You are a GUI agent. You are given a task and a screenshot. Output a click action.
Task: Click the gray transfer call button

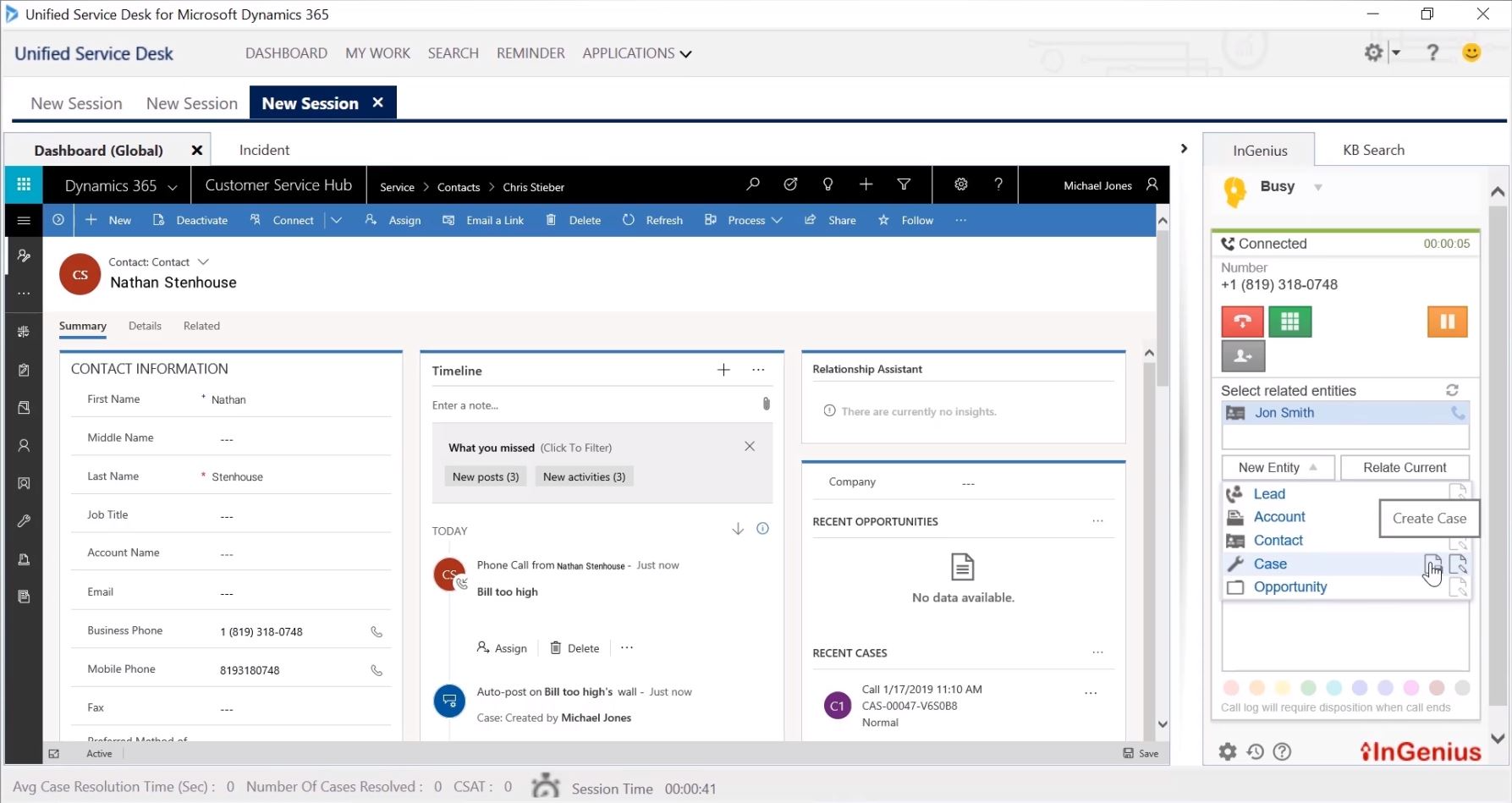pyautogui.click(x=1243, y=356)
